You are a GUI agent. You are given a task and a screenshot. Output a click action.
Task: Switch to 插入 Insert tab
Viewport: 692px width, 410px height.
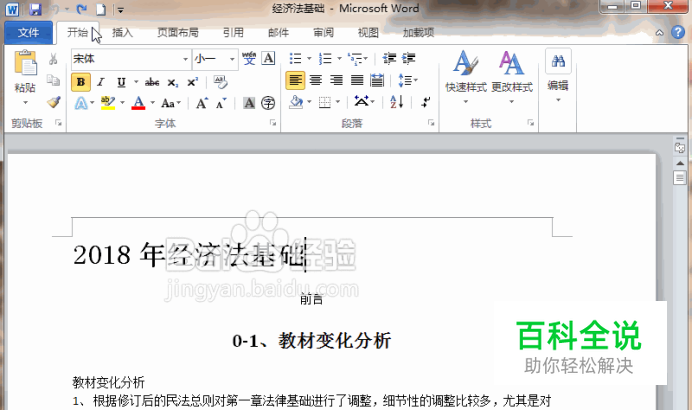[122, 33]
